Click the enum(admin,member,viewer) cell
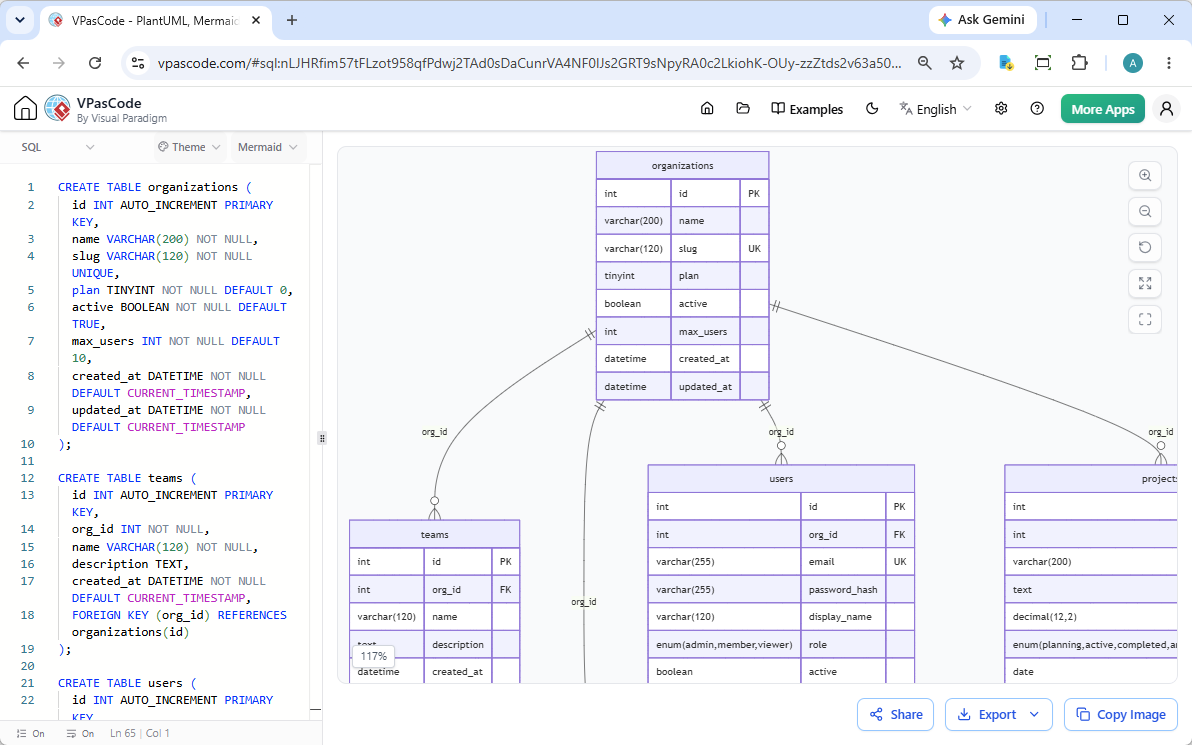Viewport: 1192px width, 745px height. tap(724, 645)
